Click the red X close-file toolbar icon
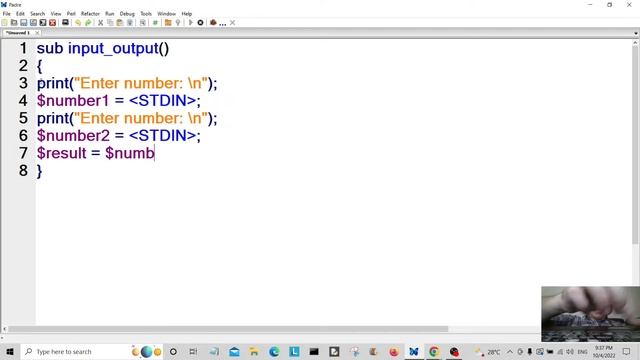This screenshot has height=360, width=640. [x=53, y=23]
